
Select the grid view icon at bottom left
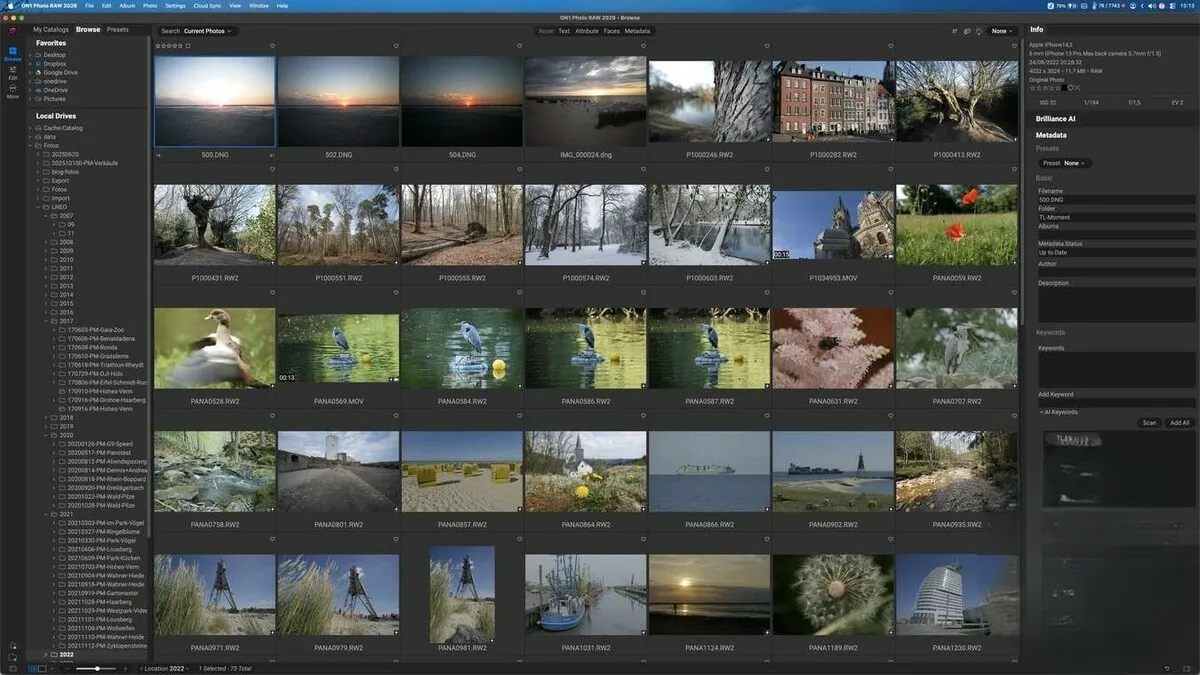31,668
